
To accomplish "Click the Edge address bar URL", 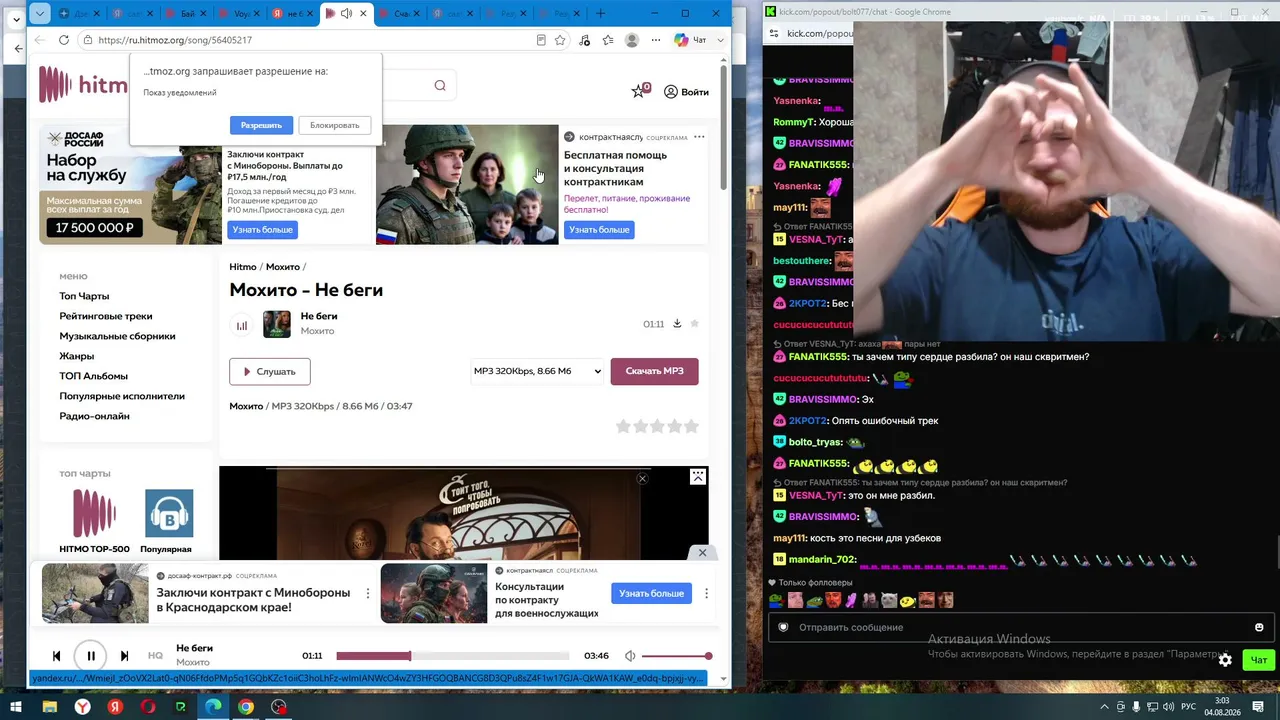I will coord(176,40).
